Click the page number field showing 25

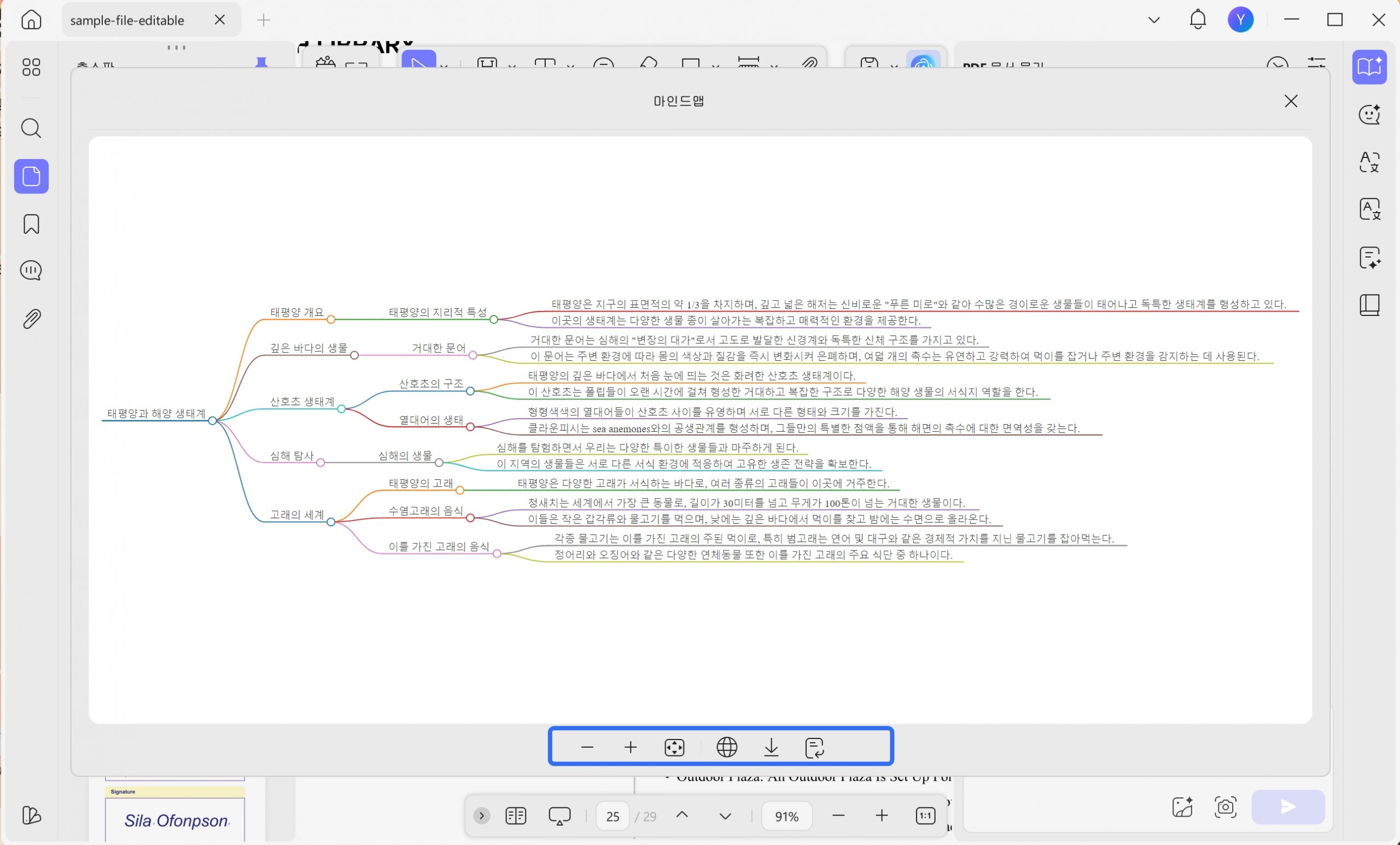click(x=612, y=816)
